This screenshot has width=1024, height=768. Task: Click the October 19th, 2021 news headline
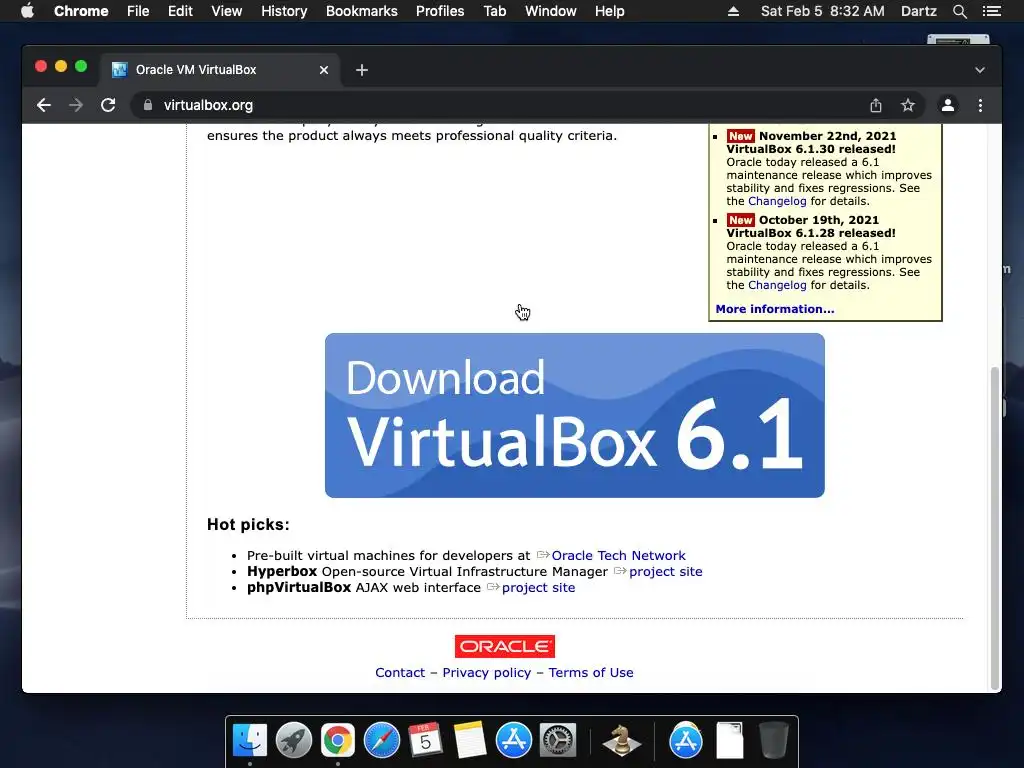811,227
